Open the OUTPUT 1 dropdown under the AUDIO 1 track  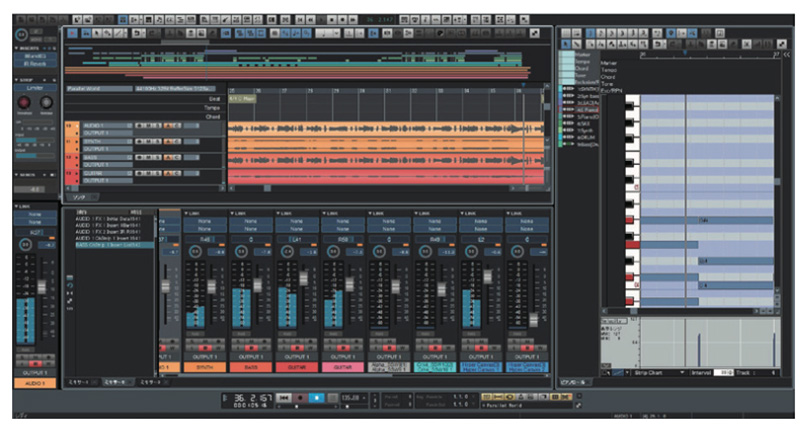coord(107,133)
